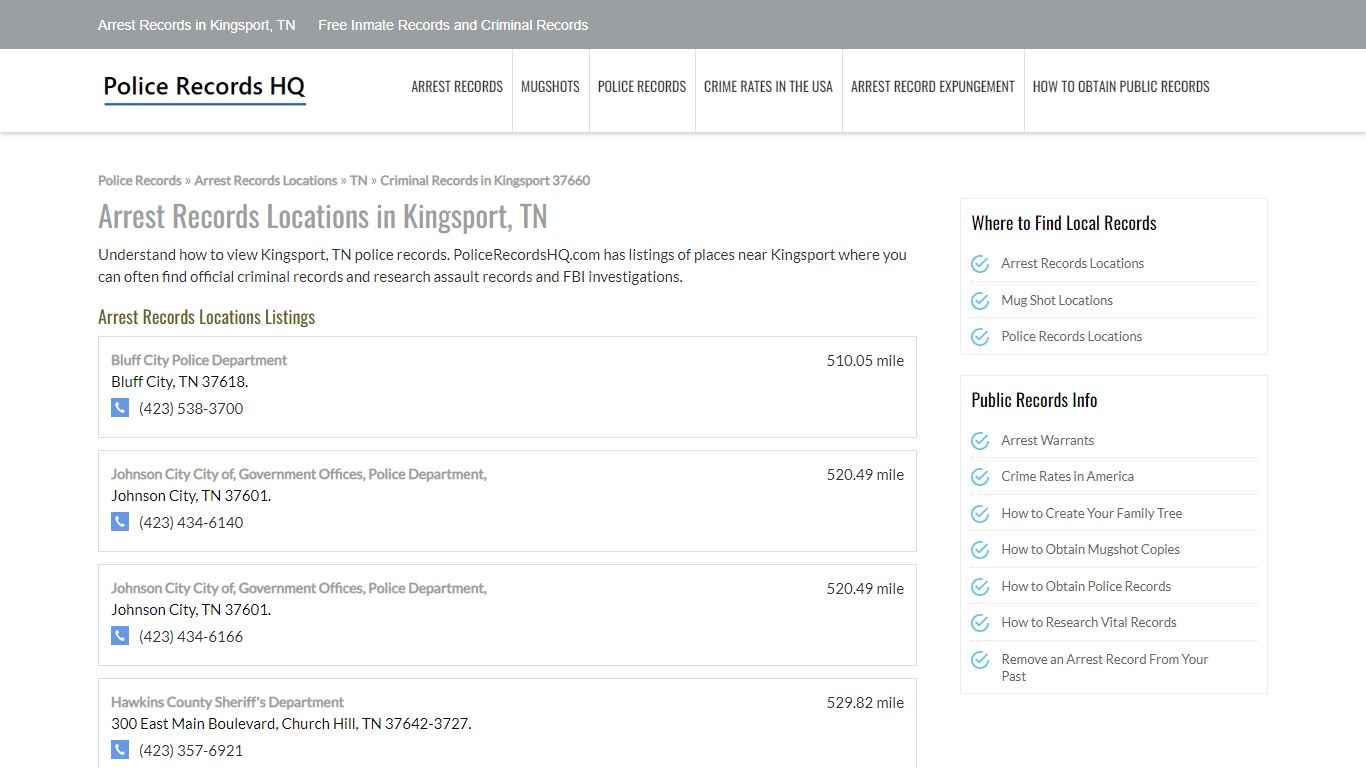Click TN breadcrumb link

click(x=358, y=180)
